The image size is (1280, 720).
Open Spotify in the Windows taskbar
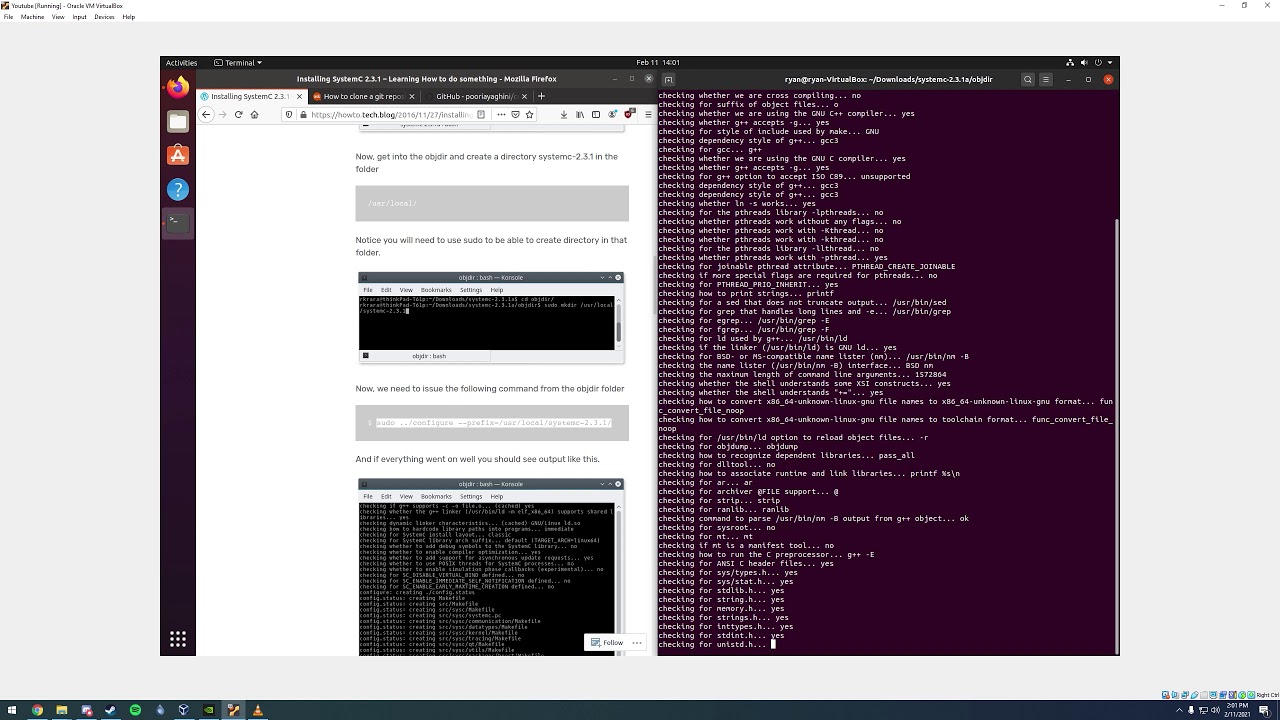click(x=135, y=710)
